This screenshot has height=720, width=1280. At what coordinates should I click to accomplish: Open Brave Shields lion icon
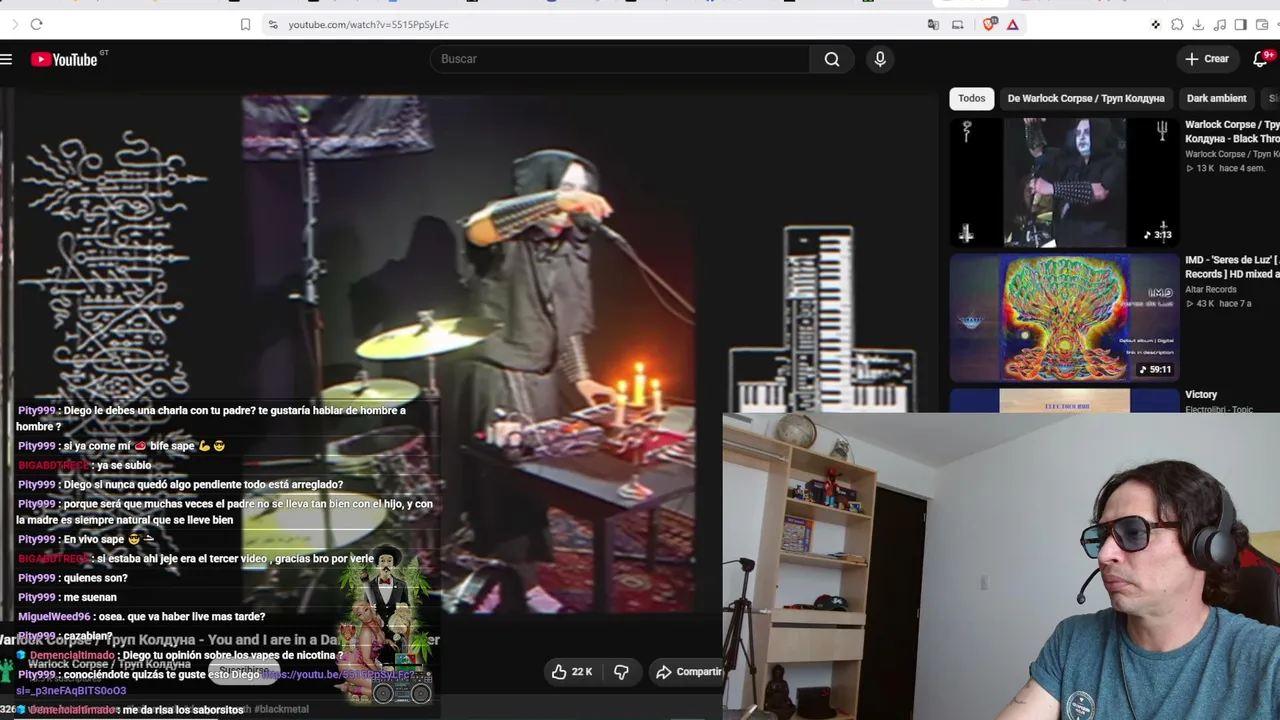click(x=990, y=24)
